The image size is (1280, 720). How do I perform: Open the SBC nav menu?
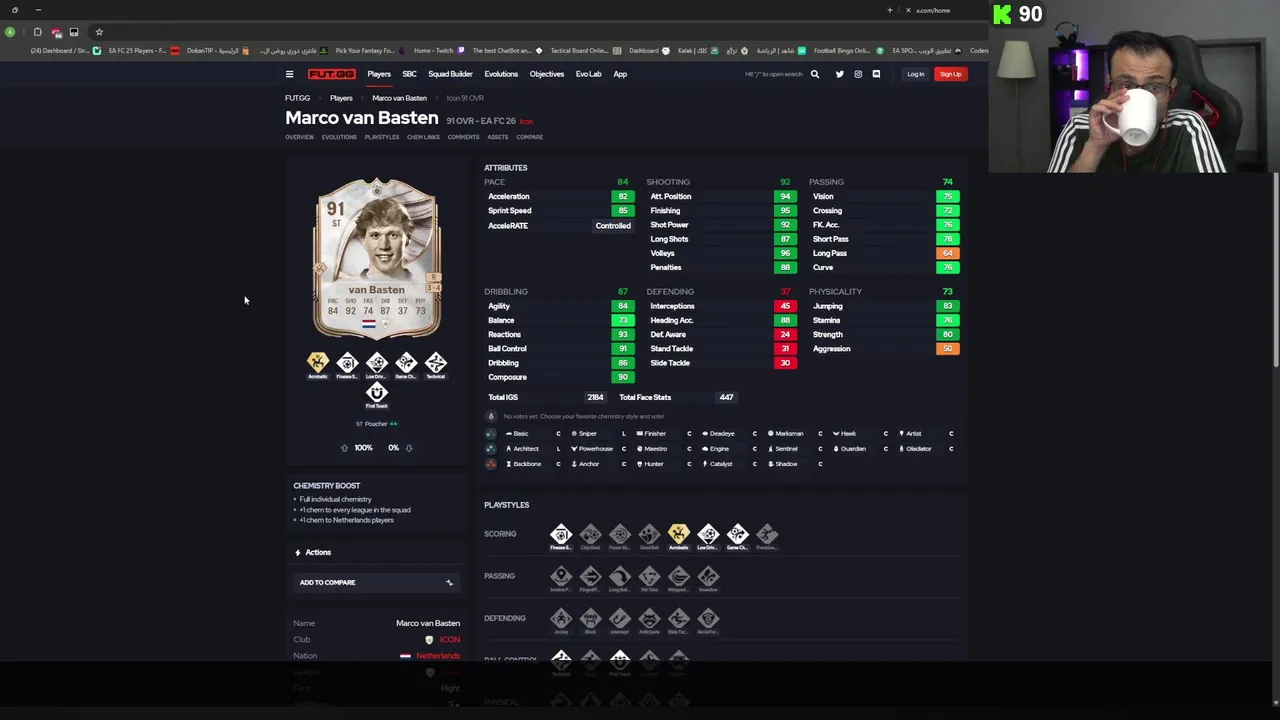point(409,74)
